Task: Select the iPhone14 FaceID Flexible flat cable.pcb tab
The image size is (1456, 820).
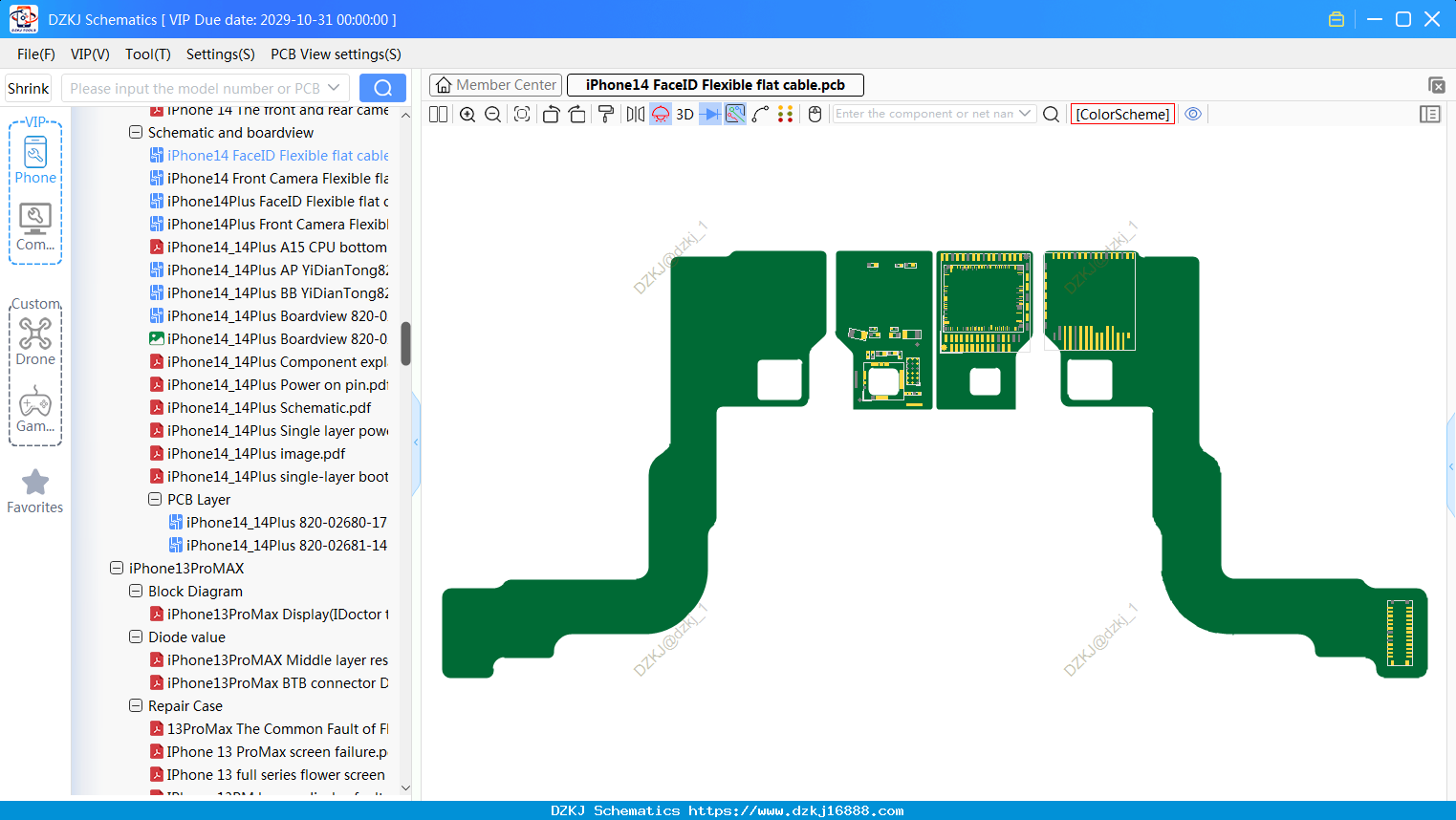Action: tap(715, 85)
